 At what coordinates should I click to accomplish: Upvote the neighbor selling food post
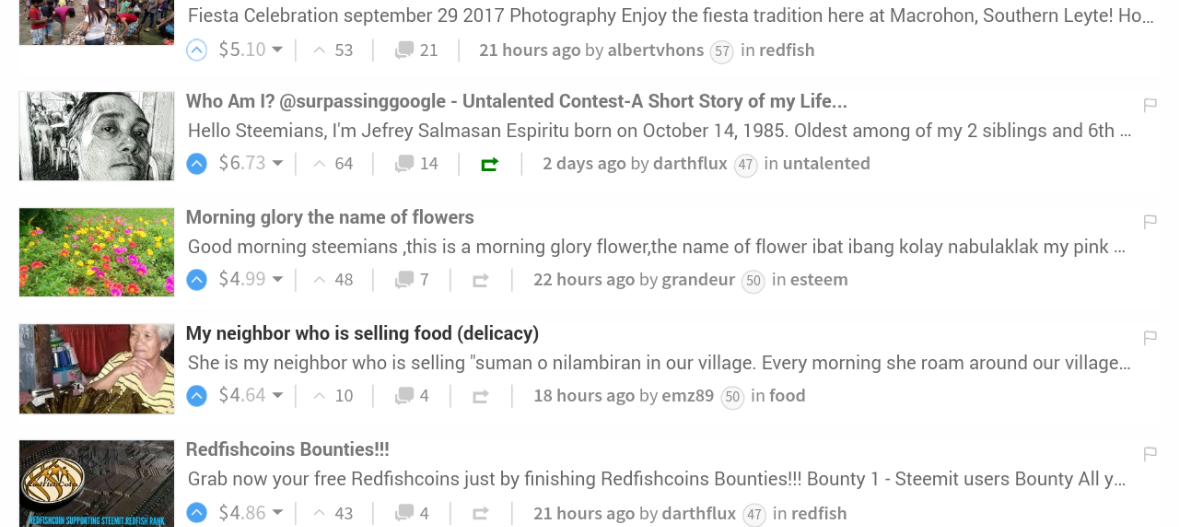[198, 396]
